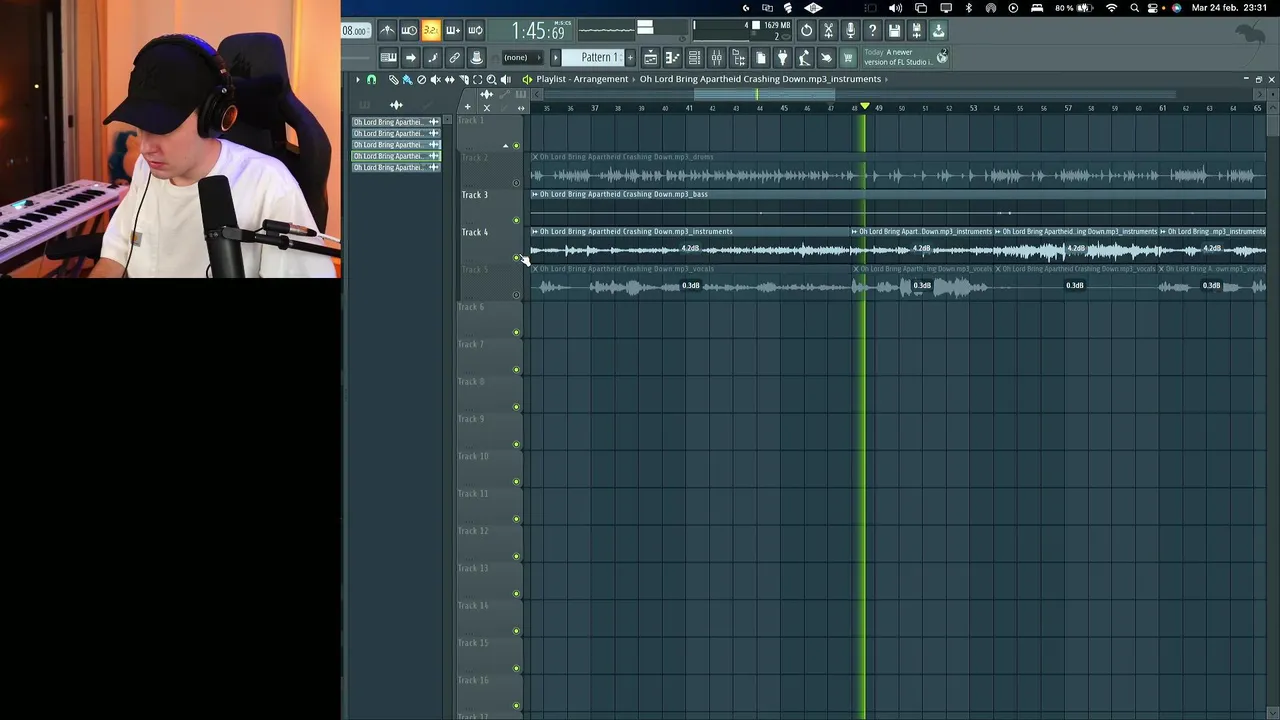
Task: Click the scissors one-click audio tool
Action: pos(828,31)
